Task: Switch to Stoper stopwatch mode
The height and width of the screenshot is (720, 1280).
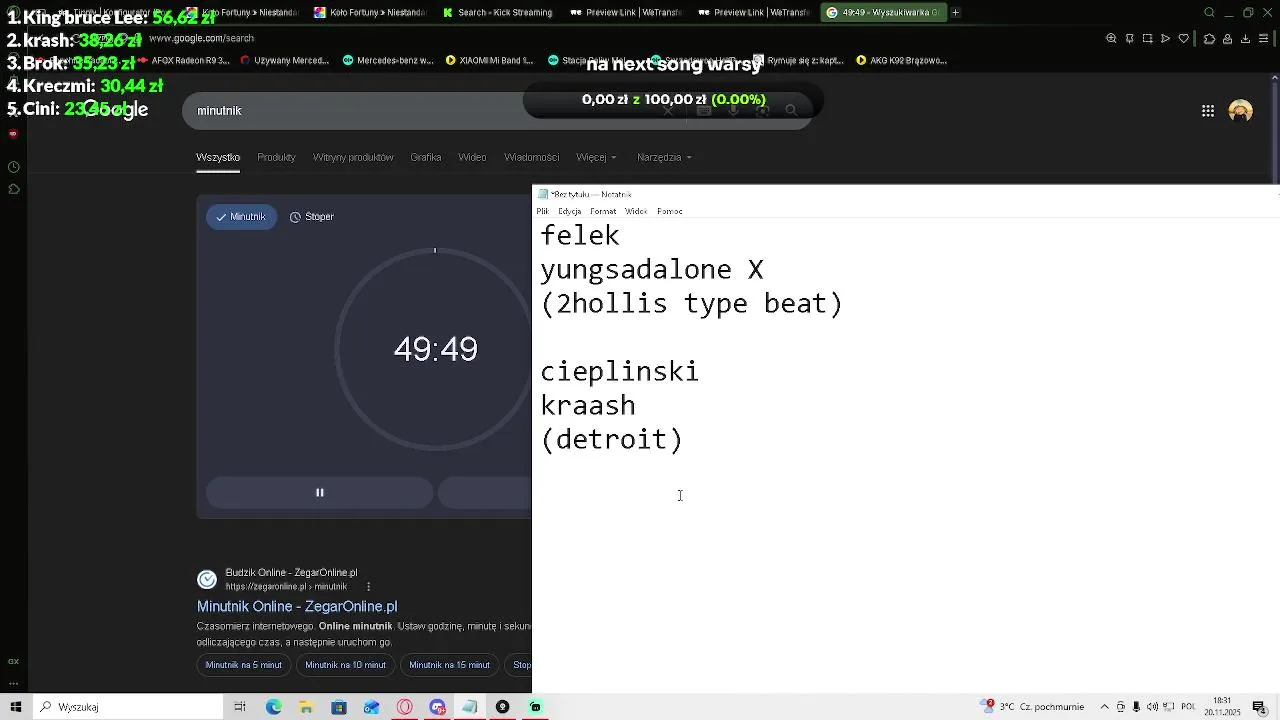Action: [311, 217]
